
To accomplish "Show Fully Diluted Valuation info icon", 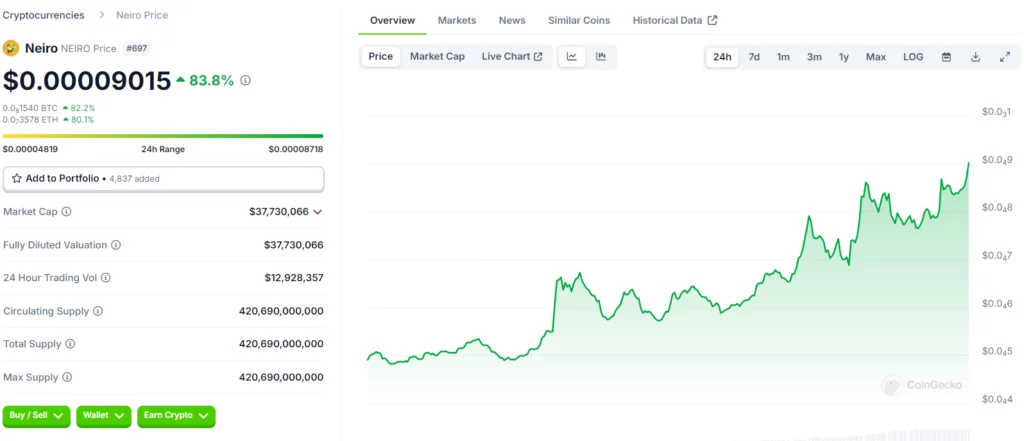I will (x=116, y=245).
